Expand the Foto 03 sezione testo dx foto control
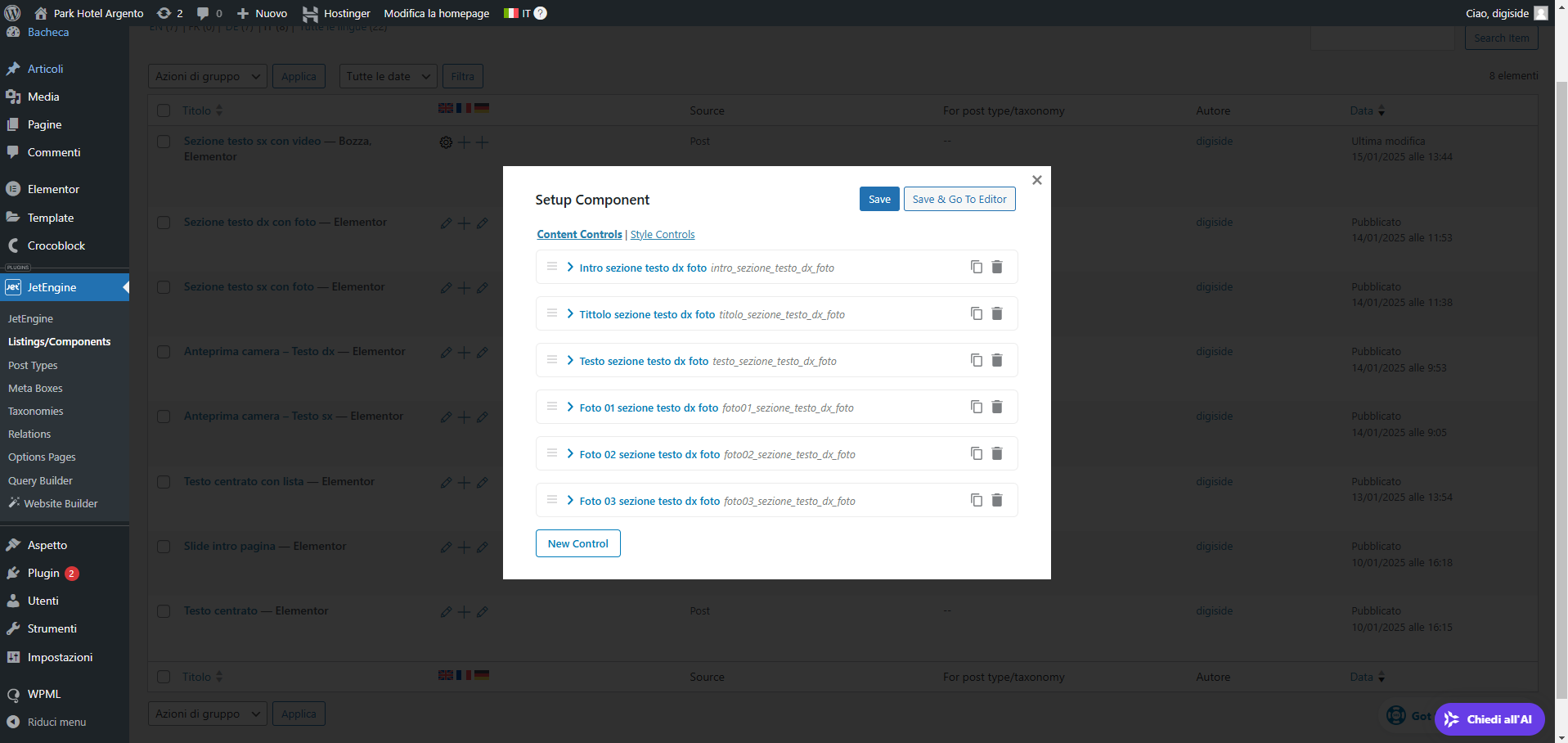Image resolution: width=1568 pixels, height=743 pixels. [x=570, y=500]
